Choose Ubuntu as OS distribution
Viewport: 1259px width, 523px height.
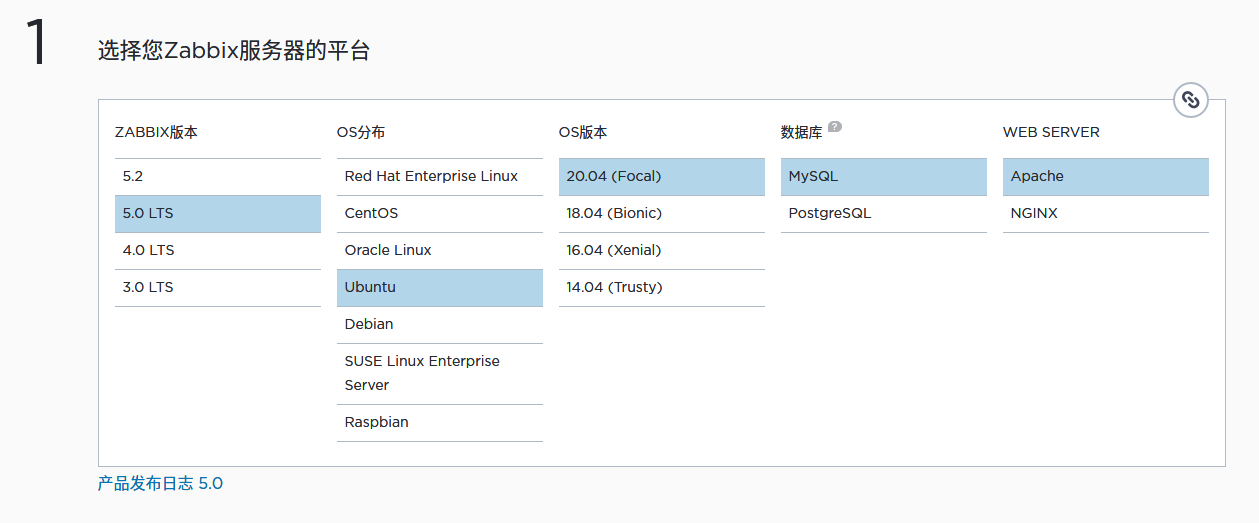click(440, 287)
